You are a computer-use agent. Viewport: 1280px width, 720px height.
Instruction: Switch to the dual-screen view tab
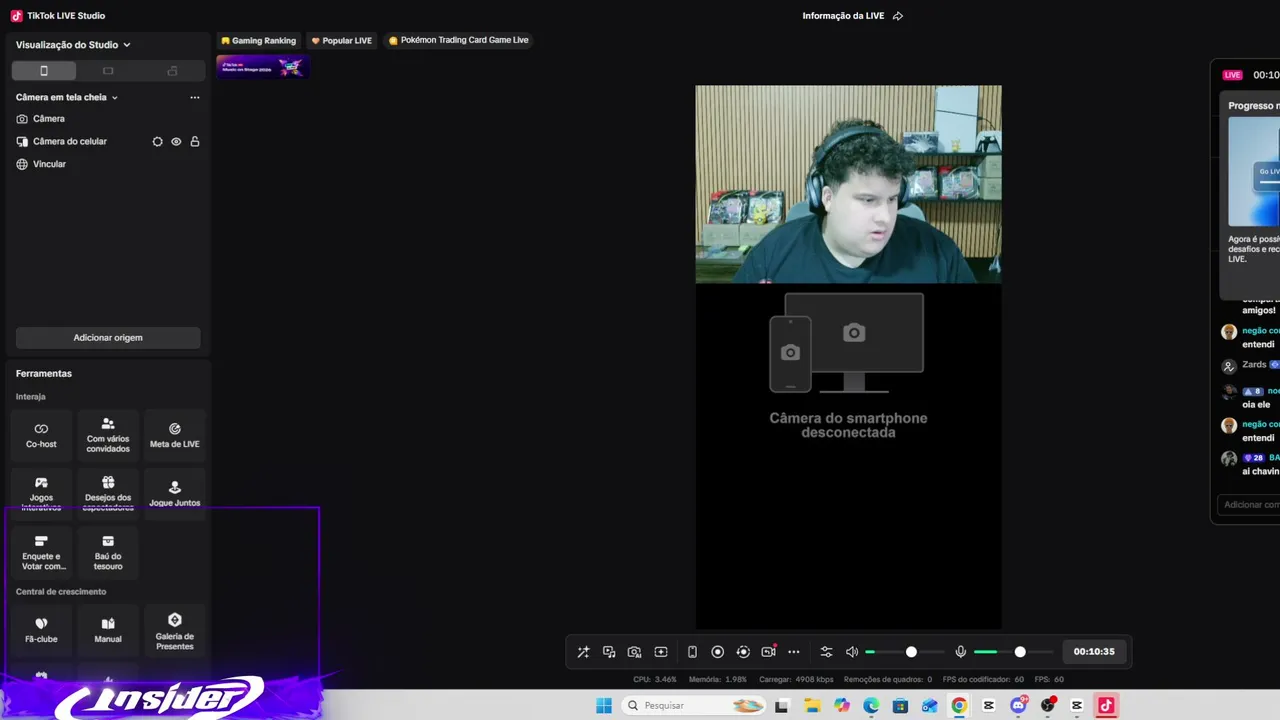[172, 71]
